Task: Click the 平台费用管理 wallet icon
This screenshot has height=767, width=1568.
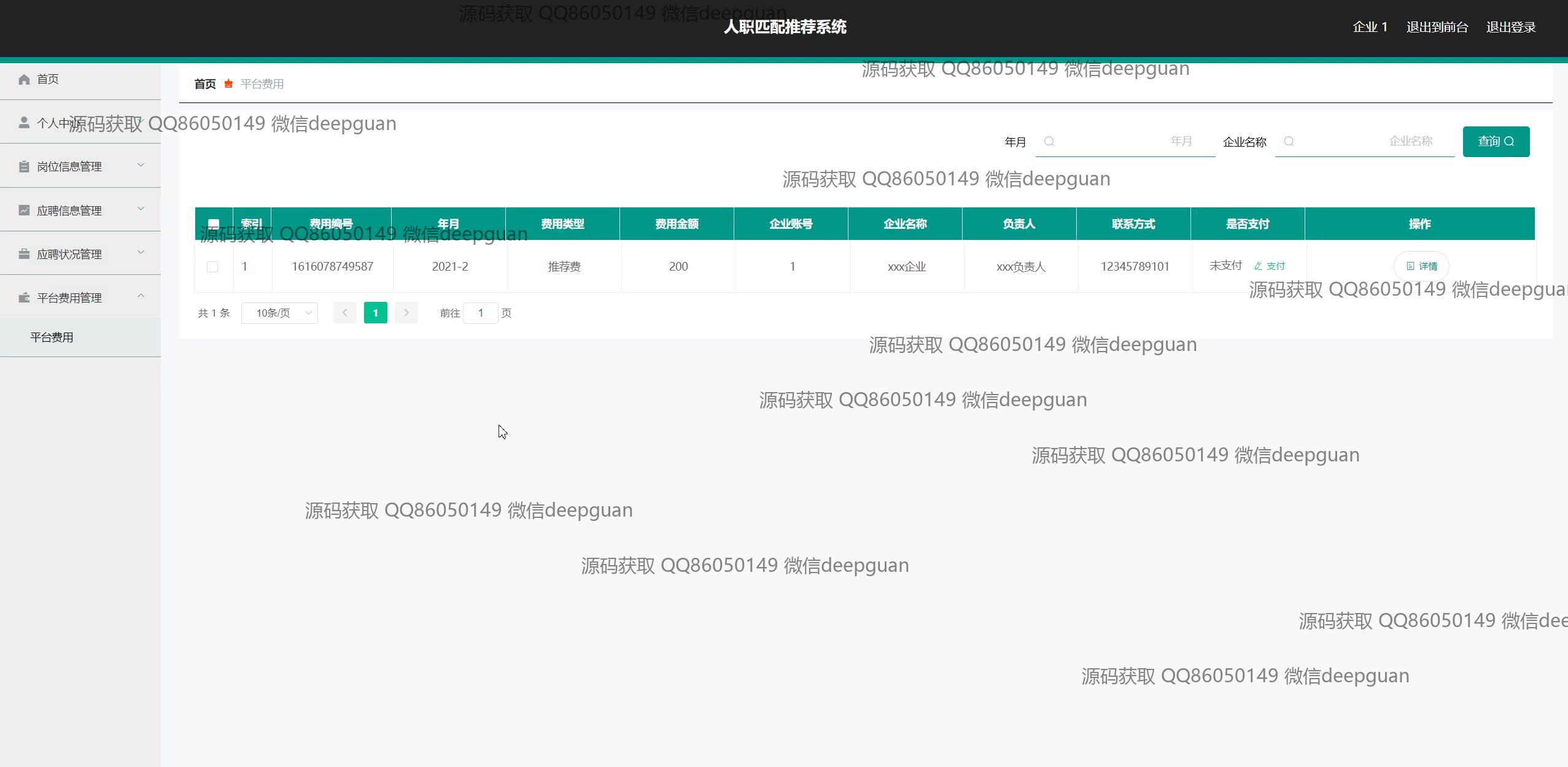Action: click(x=24, y=298)
